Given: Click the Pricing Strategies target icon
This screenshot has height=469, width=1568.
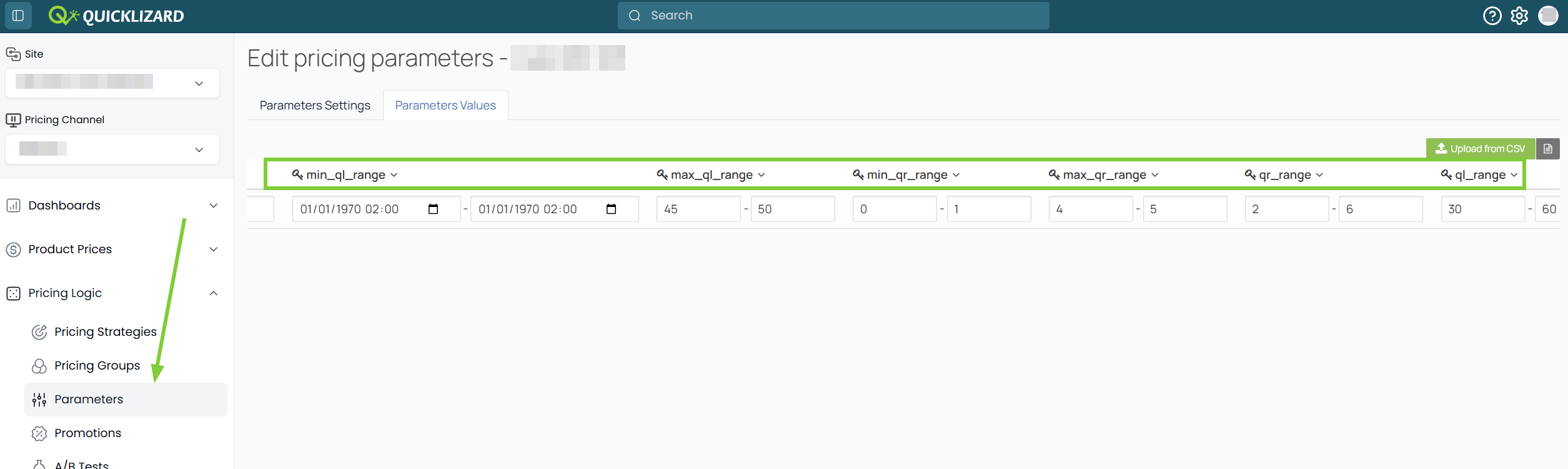Looking at the screenshot, I should [39, 332].
